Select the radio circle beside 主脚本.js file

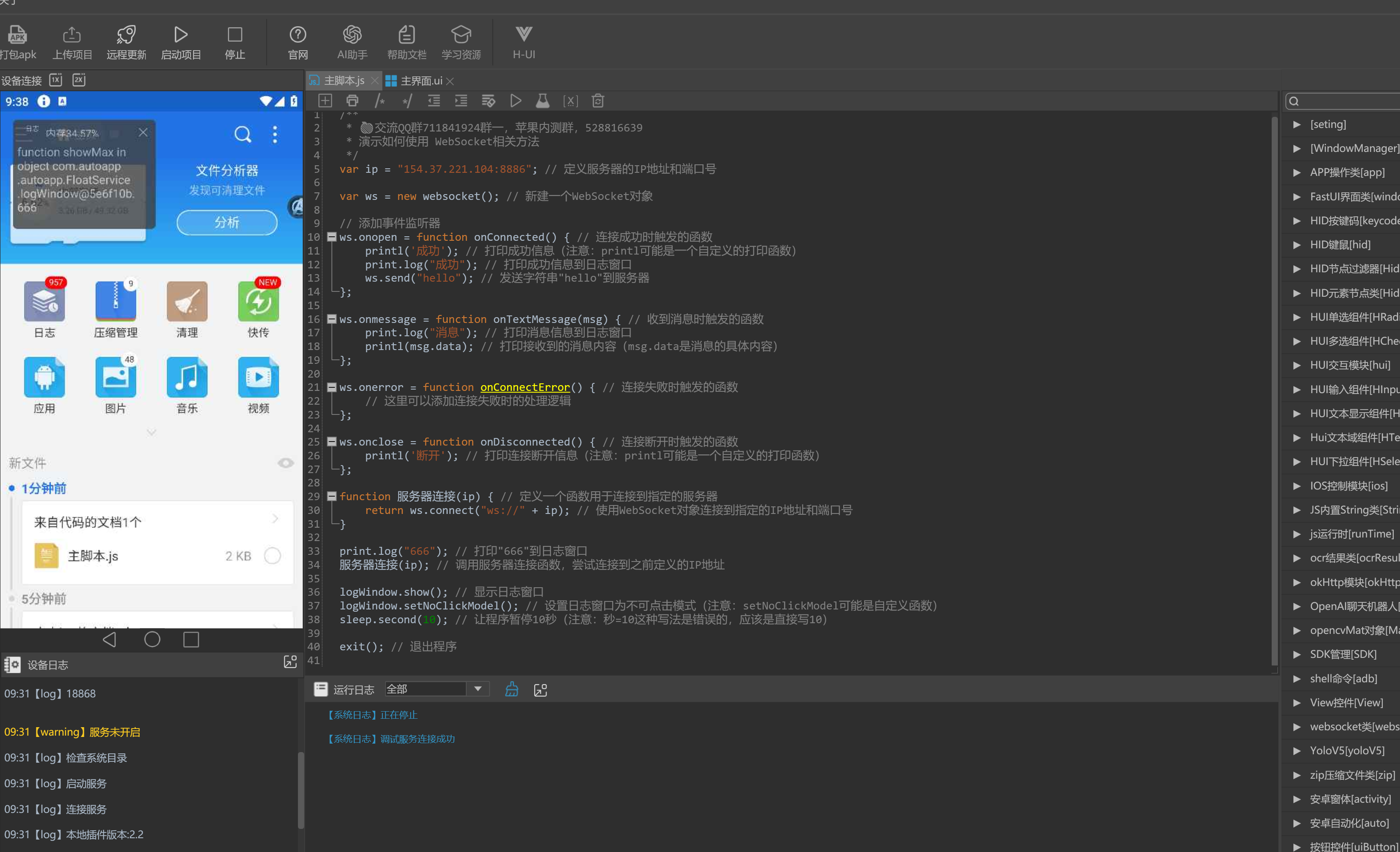point(273,555)
